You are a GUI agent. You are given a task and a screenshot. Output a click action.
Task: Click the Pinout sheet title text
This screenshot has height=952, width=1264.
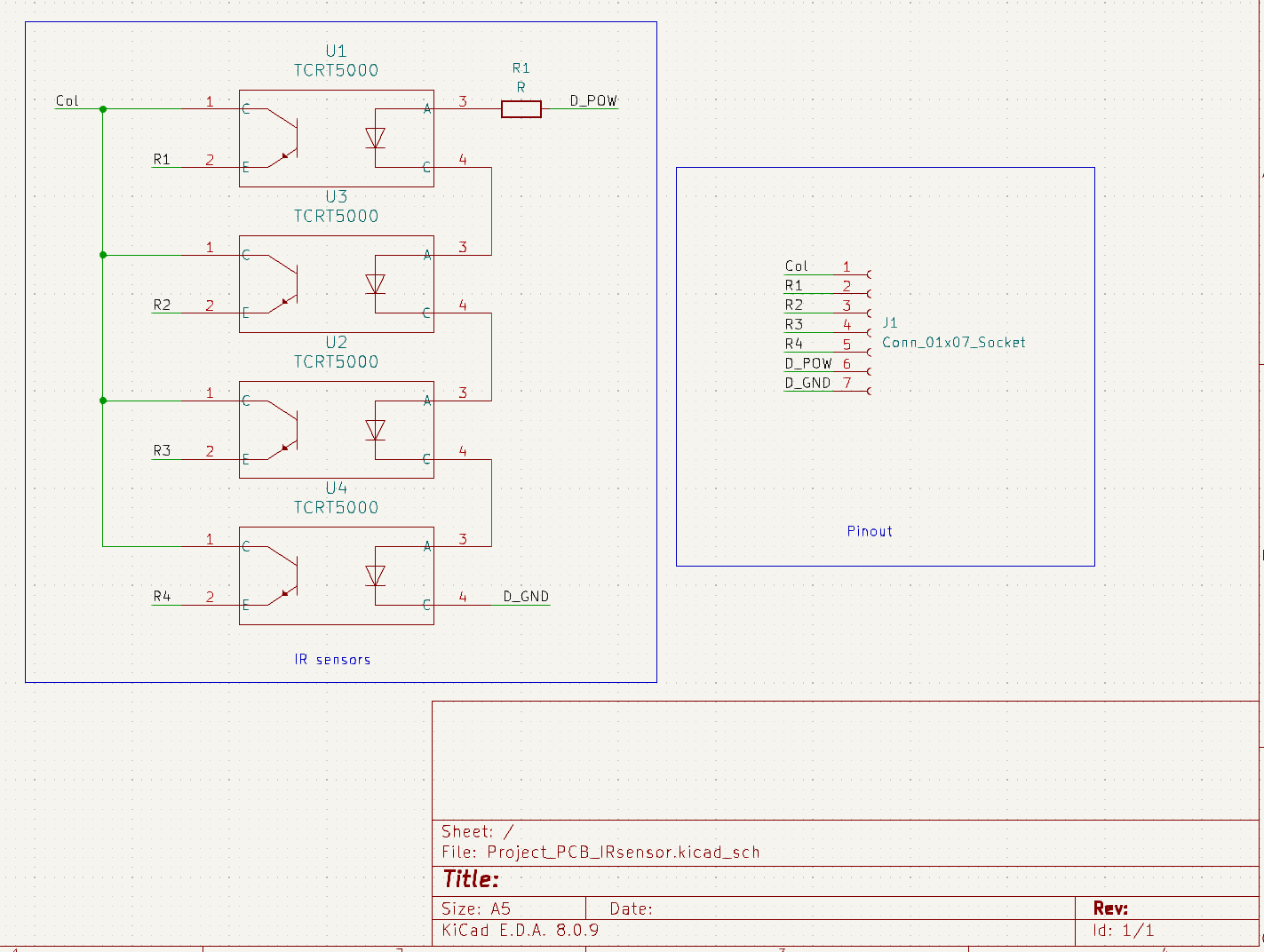click(870, 531)
